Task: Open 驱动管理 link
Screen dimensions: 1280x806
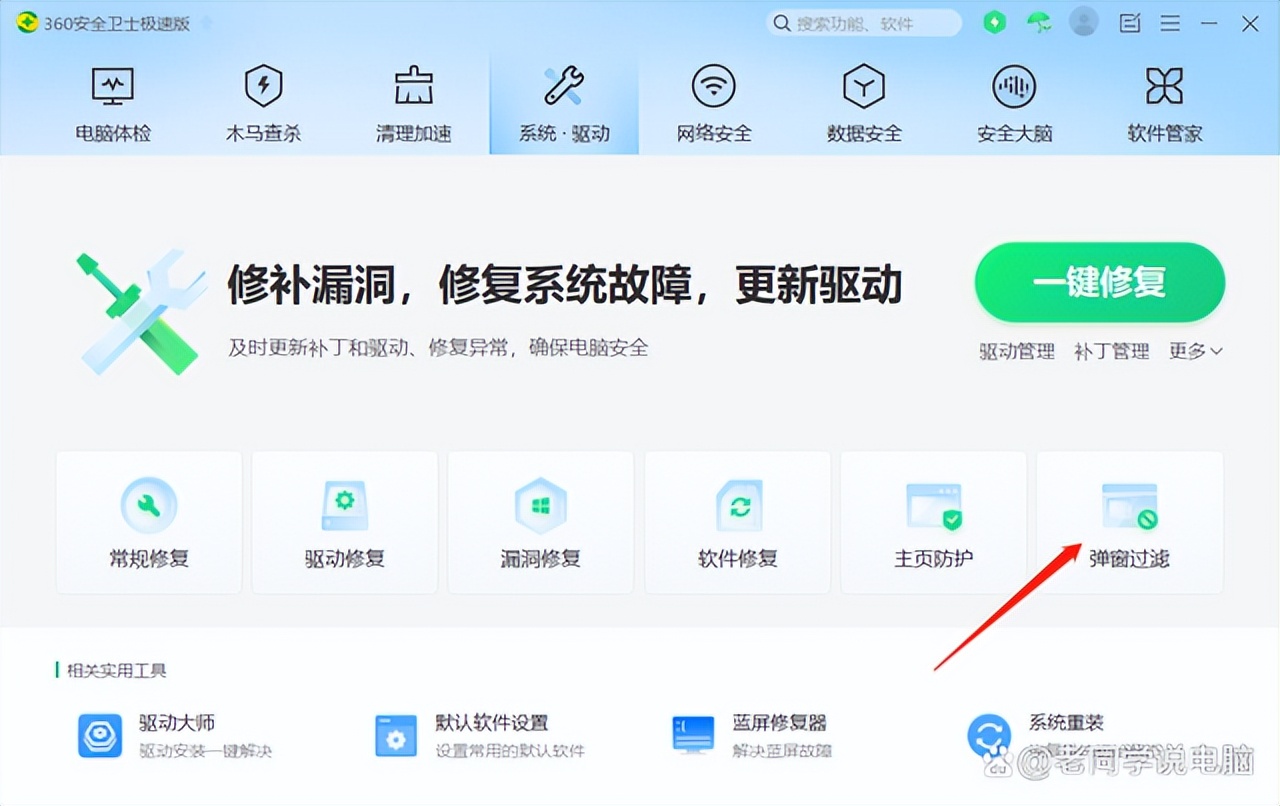Action: coord(1017,351)
